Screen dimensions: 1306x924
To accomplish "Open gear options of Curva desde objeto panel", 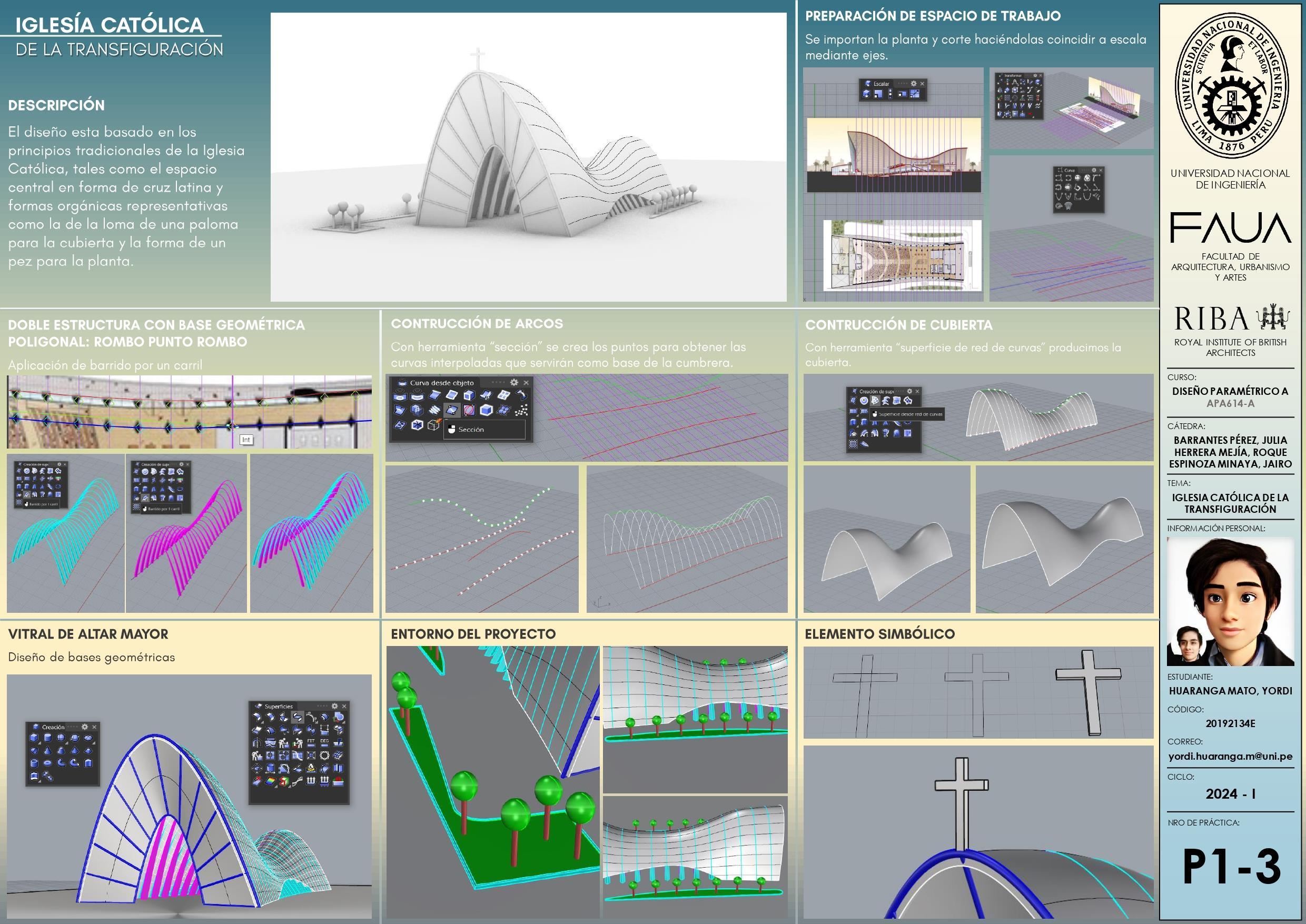I will (514, 382).
